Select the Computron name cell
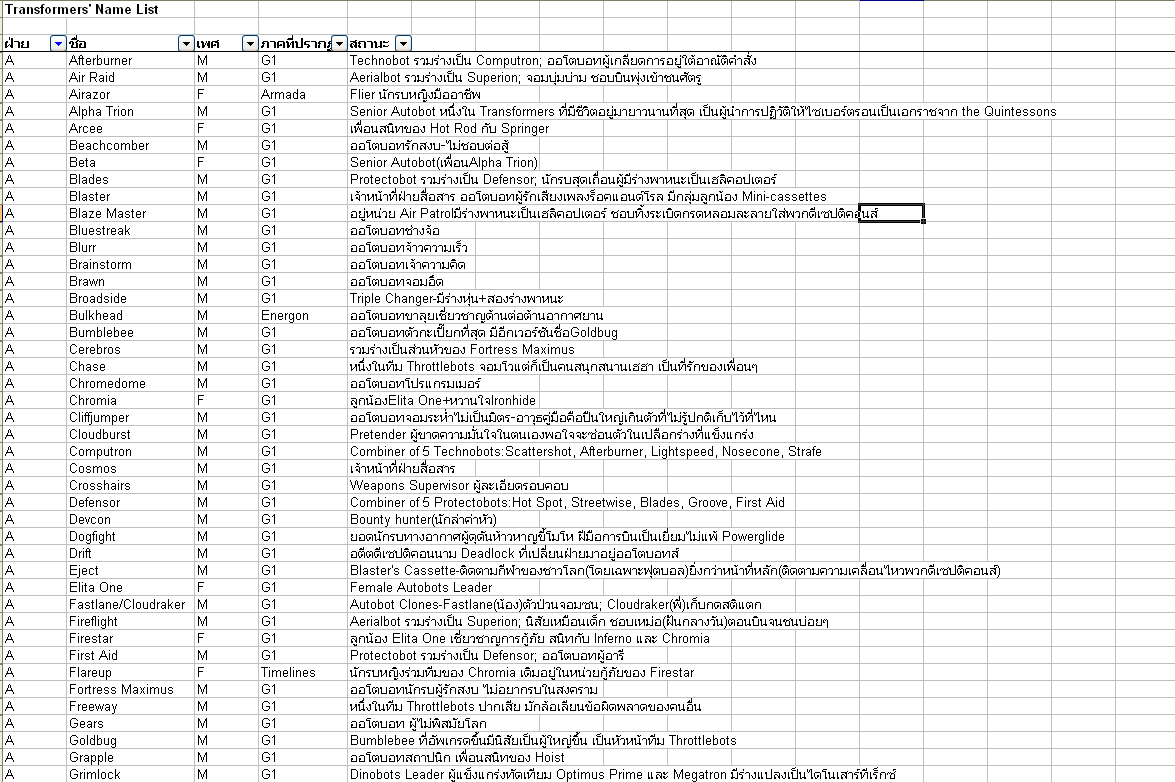1175x782 pixels. (x=130, y=452)
